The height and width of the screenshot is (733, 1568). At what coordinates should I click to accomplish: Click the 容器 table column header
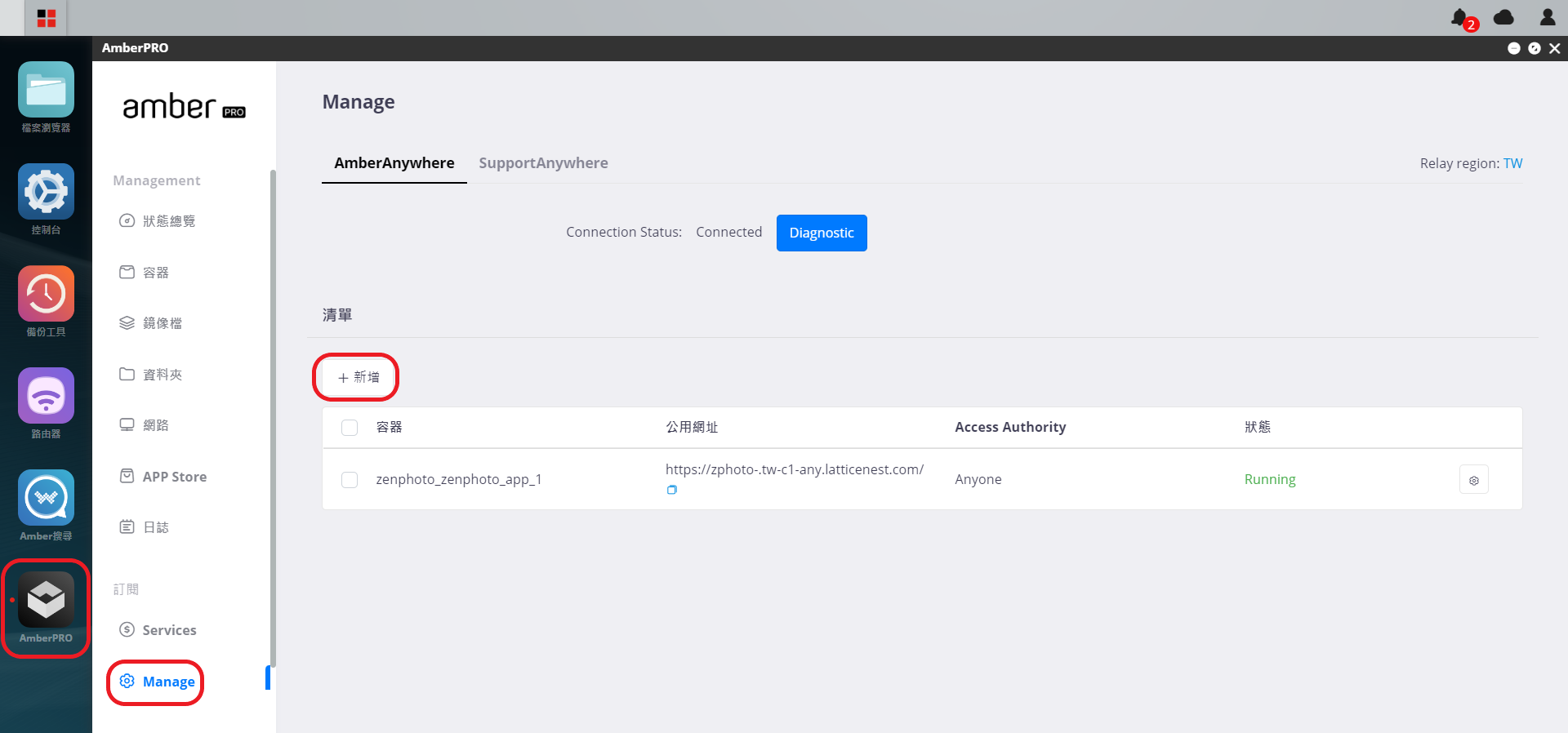click(389, 427)
